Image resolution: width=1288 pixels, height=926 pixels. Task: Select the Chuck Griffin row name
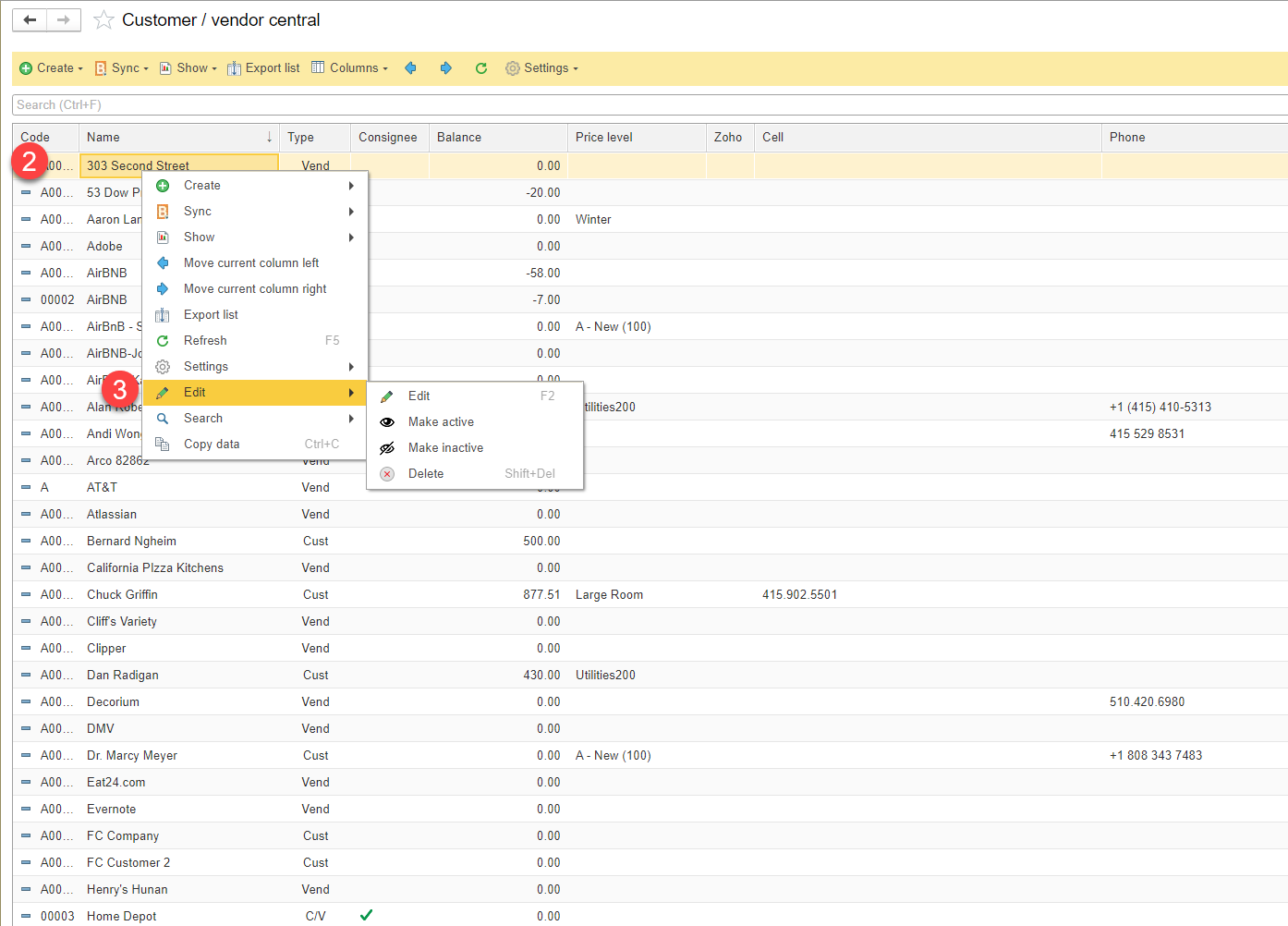click(x=122, y=594)
